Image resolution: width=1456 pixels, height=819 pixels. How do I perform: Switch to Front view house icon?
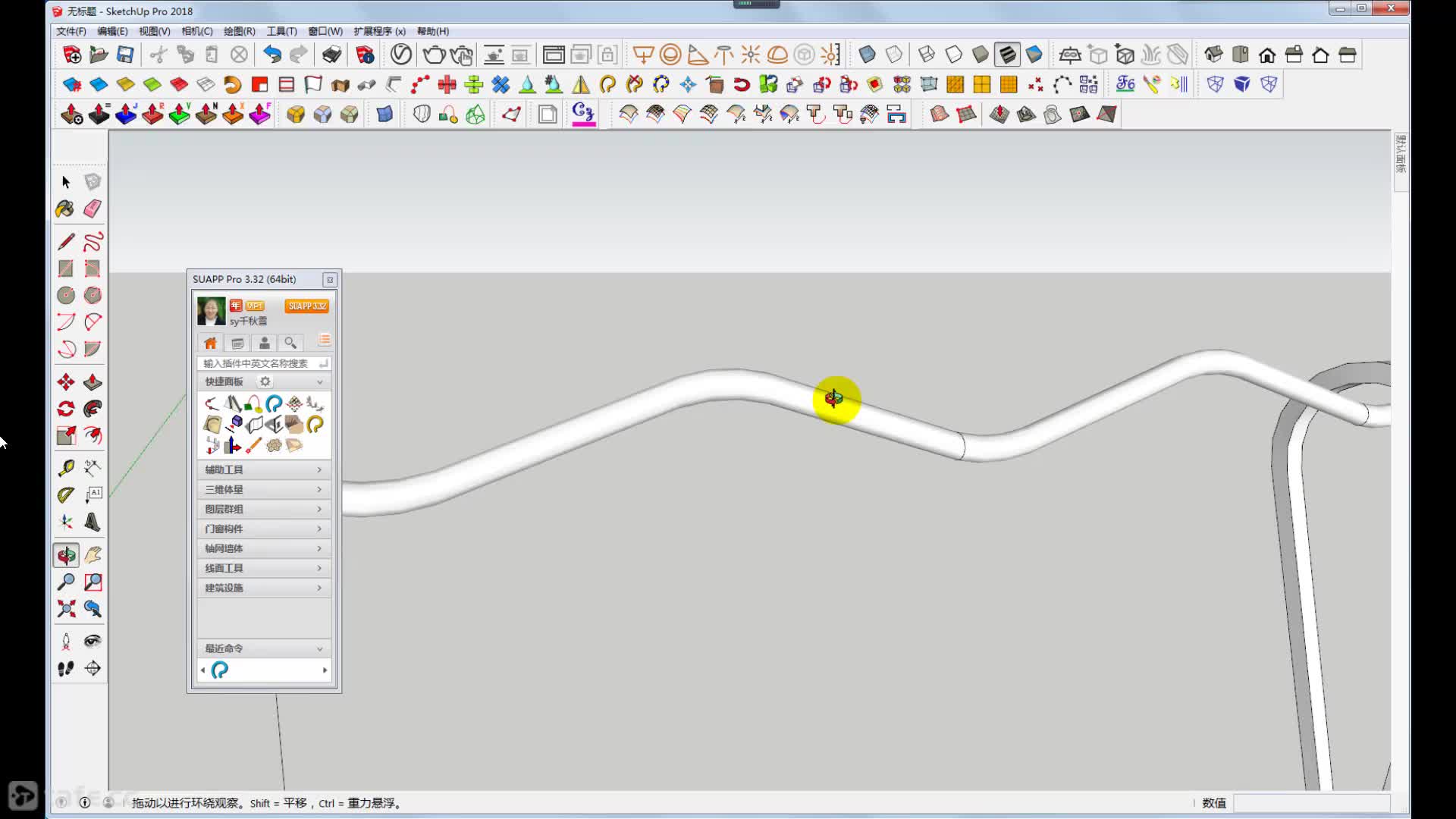[x=1267, y=55]
